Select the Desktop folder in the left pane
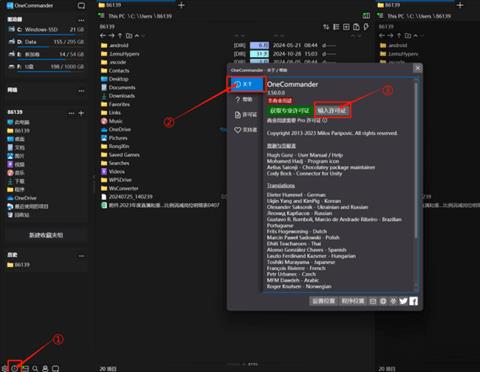The image size is (480, 372). [115, 79]
